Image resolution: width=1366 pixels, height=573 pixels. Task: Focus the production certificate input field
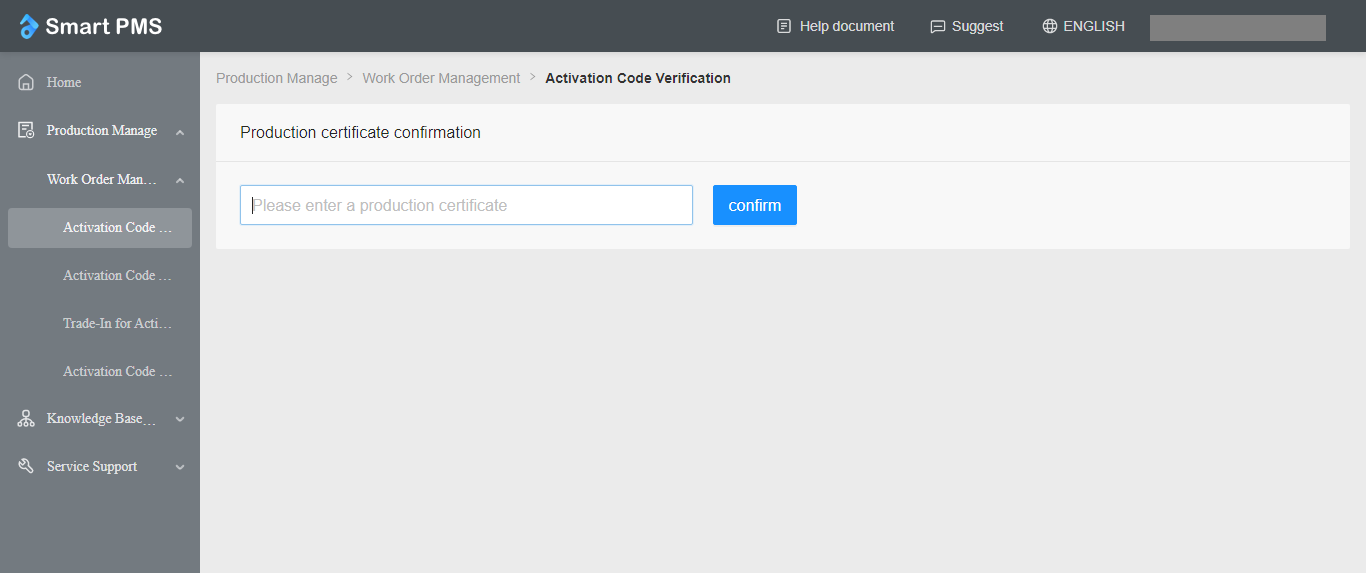coord(466,205)
